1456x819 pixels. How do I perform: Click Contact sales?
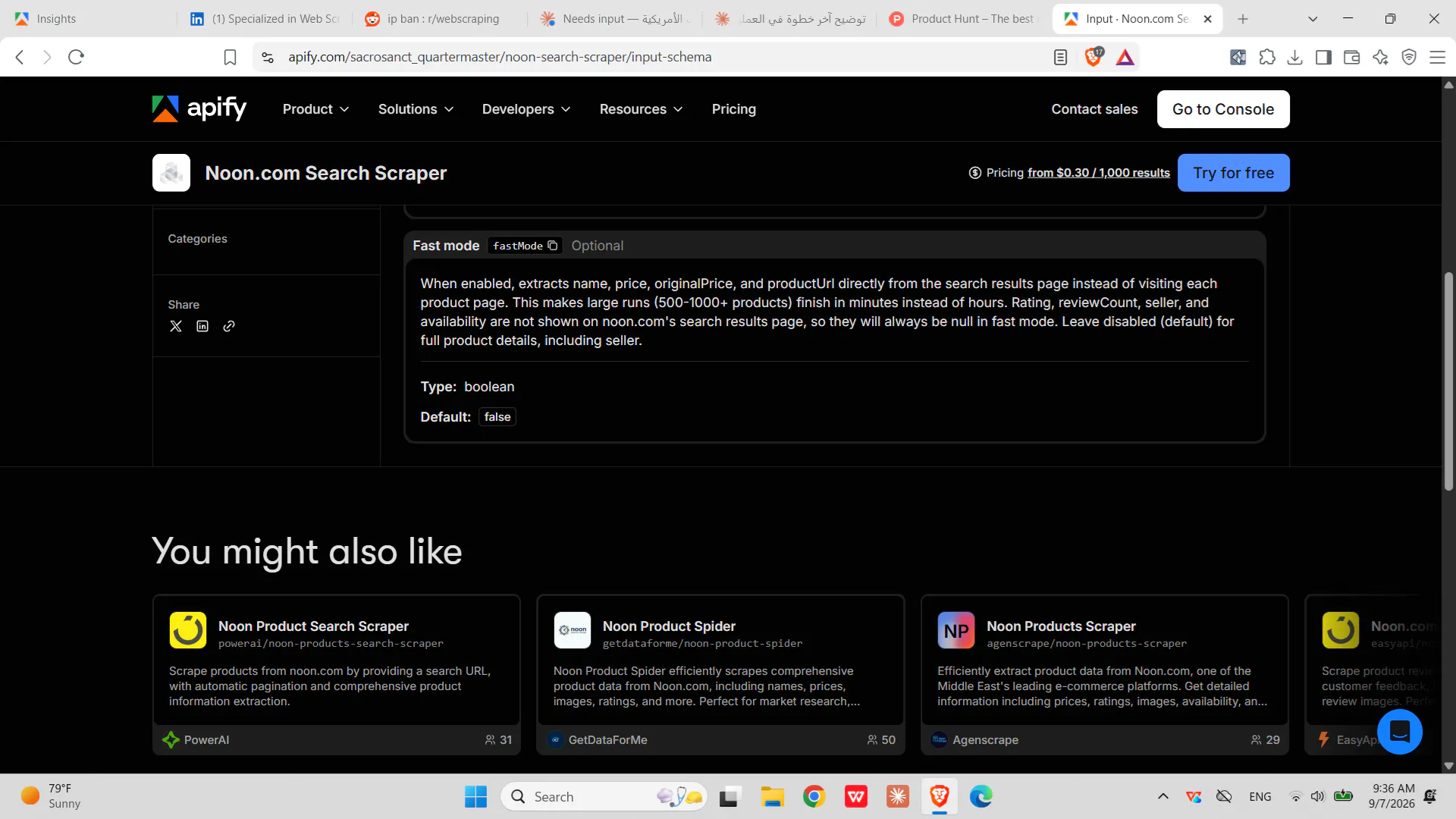pyautogui.click(x=1094, y=109)
